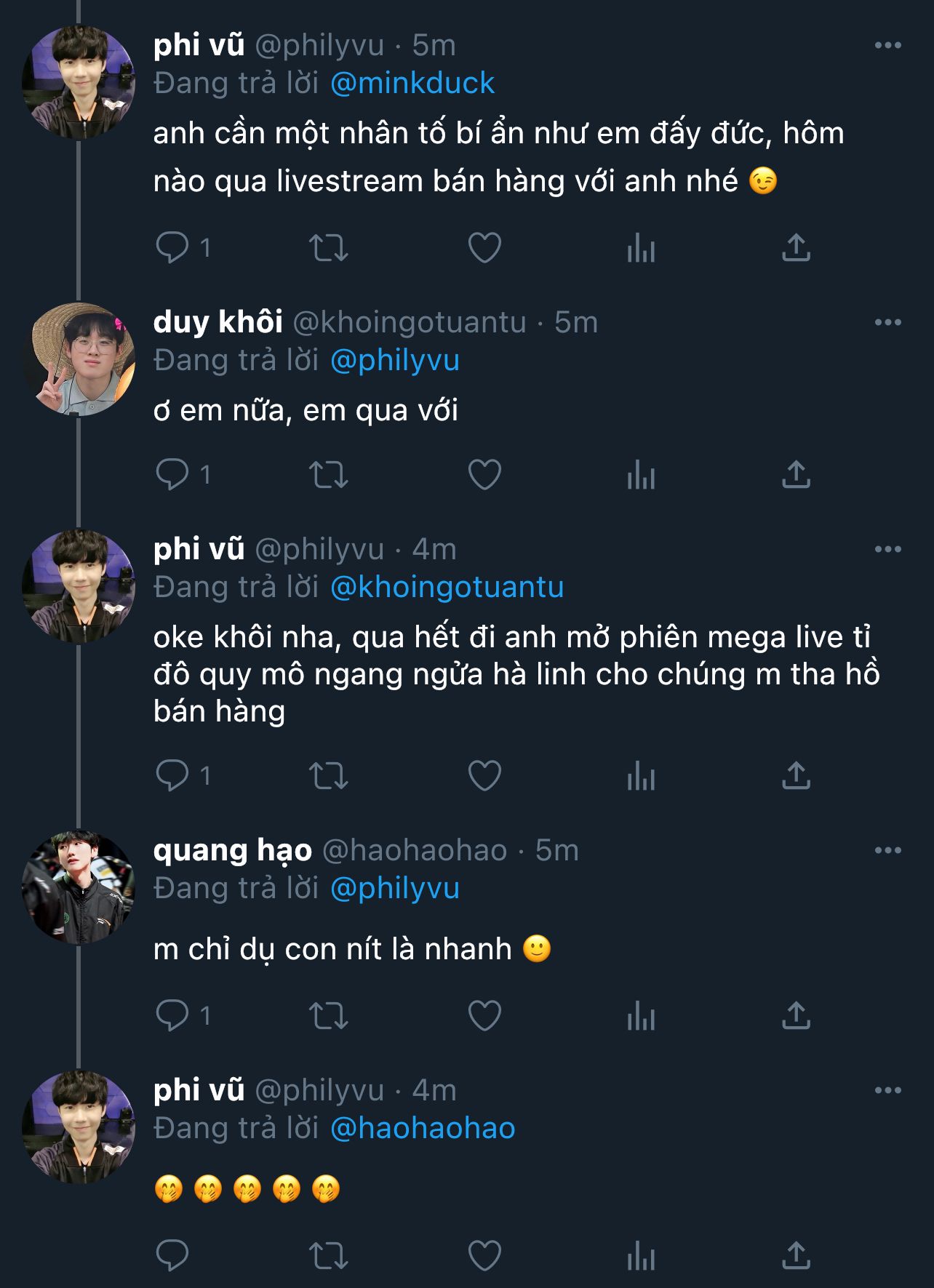The width and height of the screenshot is (934, 1288).
Task: View analytics on quang hạo's tweet
Action: [641, 1016]
